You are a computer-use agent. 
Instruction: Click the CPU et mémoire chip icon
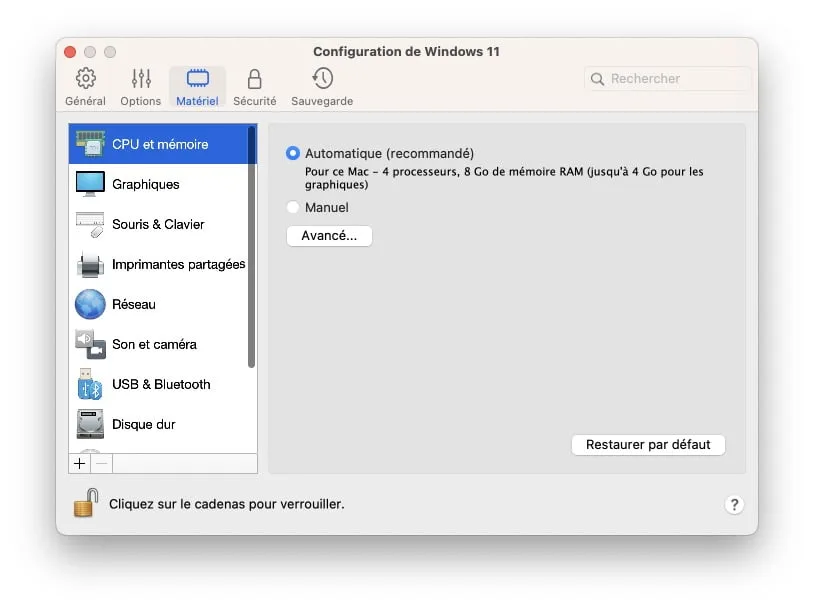90,144
